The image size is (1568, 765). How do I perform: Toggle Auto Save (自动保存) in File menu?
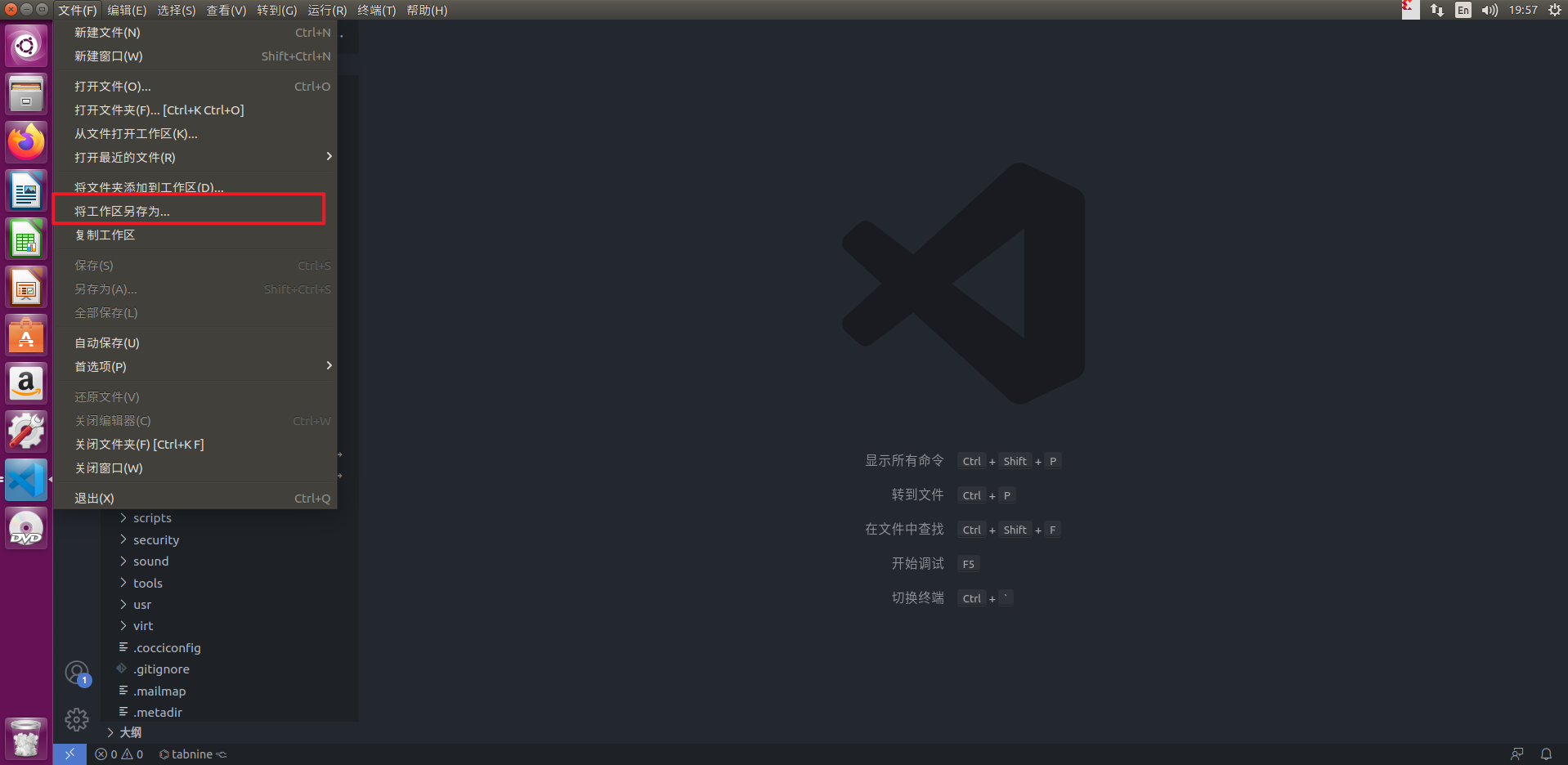[x=195, y=343]
